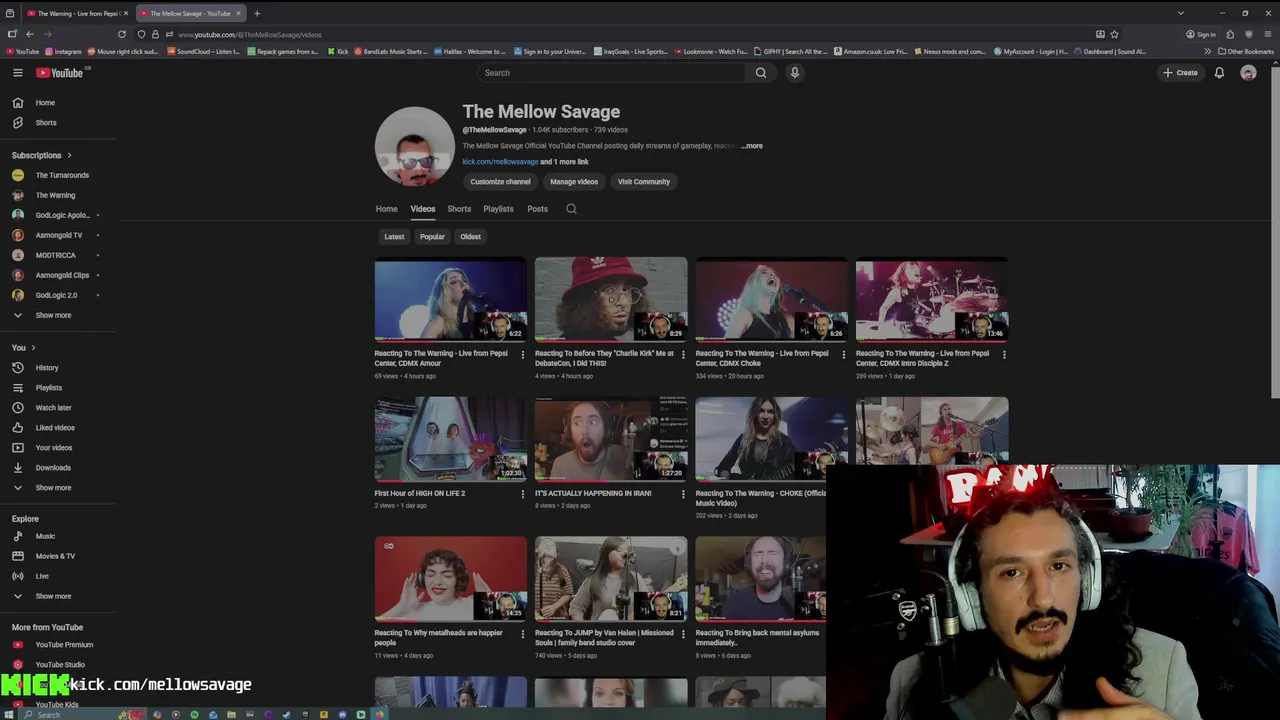
Task: Open The Warning subscription channel
Action: pyautogui.click(x=55, y=195)
